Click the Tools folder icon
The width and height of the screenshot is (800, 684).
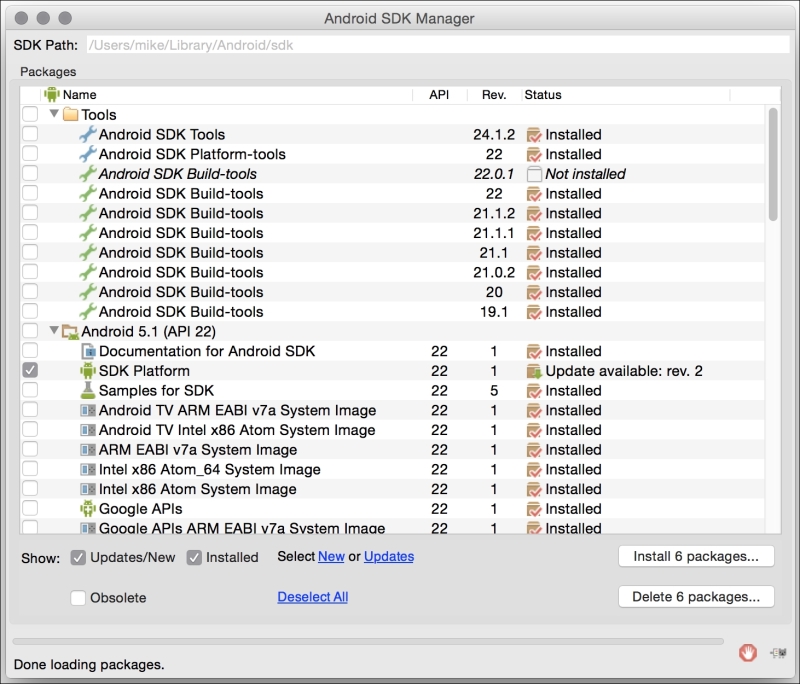coord(70,114)
